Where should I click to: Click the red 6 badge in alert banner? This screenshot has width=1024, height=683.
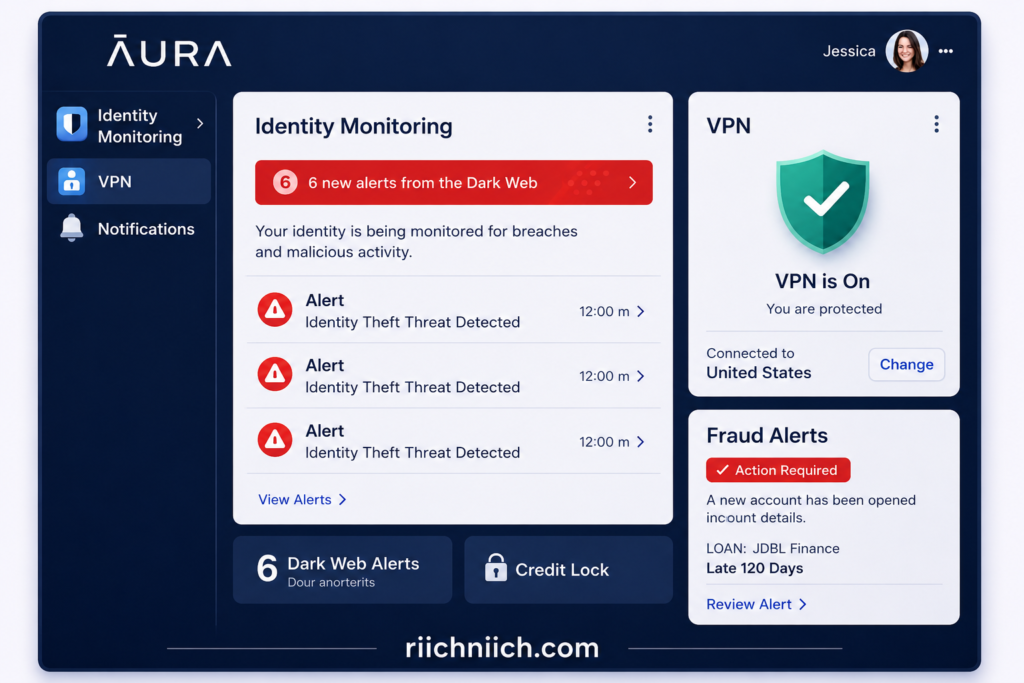pos(285,182)
